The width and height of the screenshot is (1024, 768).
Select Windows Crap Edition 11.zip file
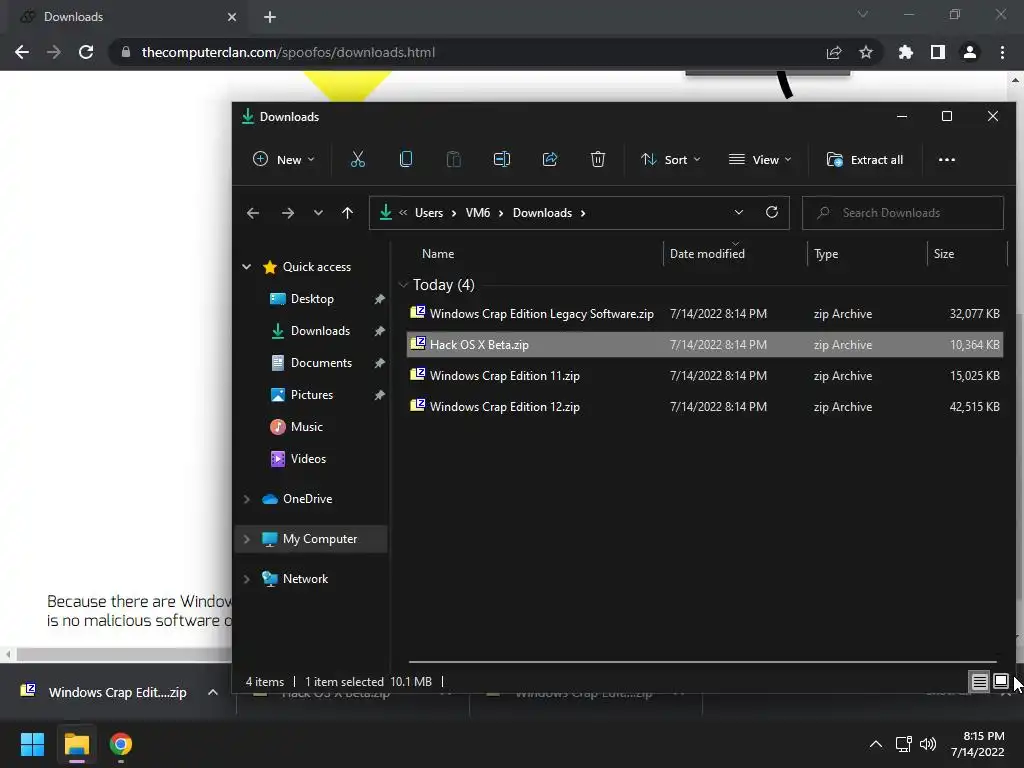pos(705,376)
